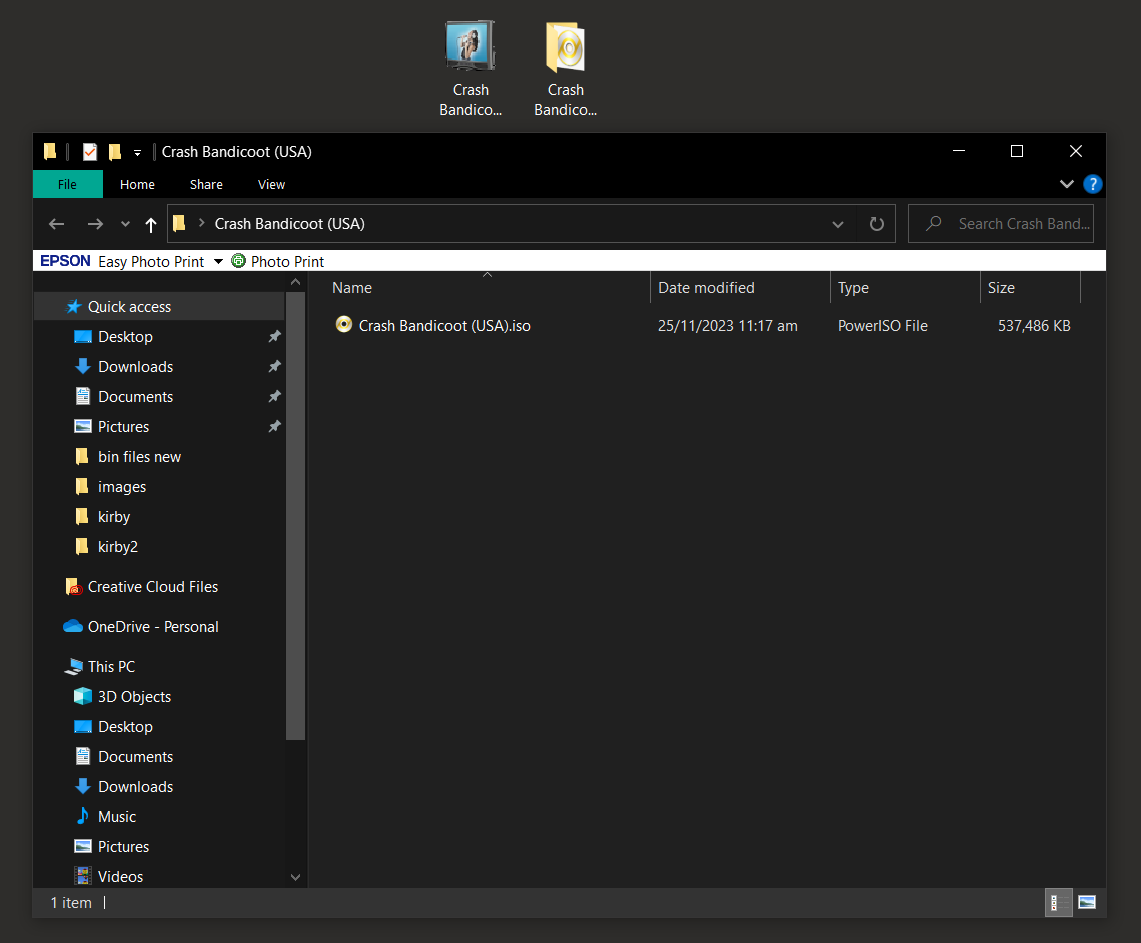Switch to details view on status bar

1058,902
